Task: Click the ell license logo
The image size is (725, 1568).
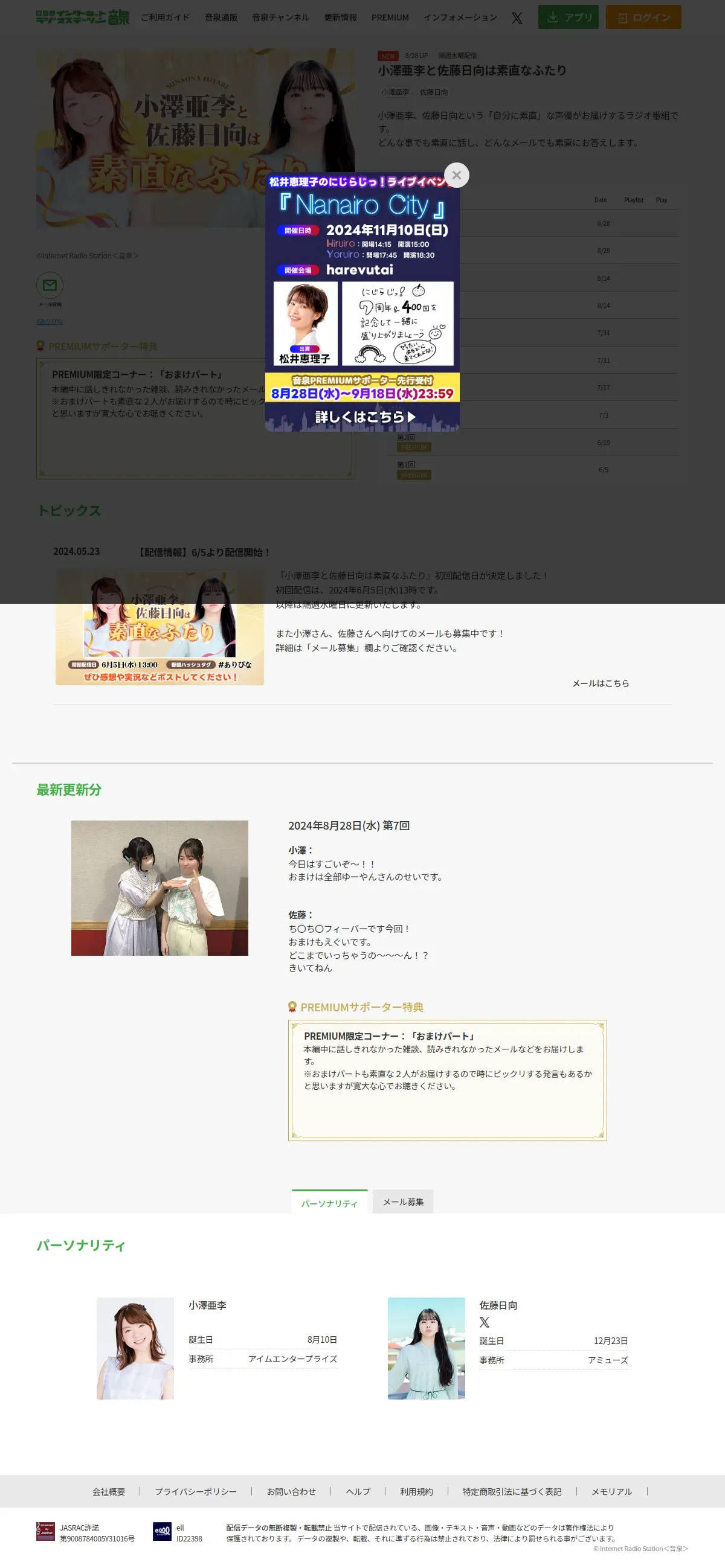Action: (x=162, y=1532)
